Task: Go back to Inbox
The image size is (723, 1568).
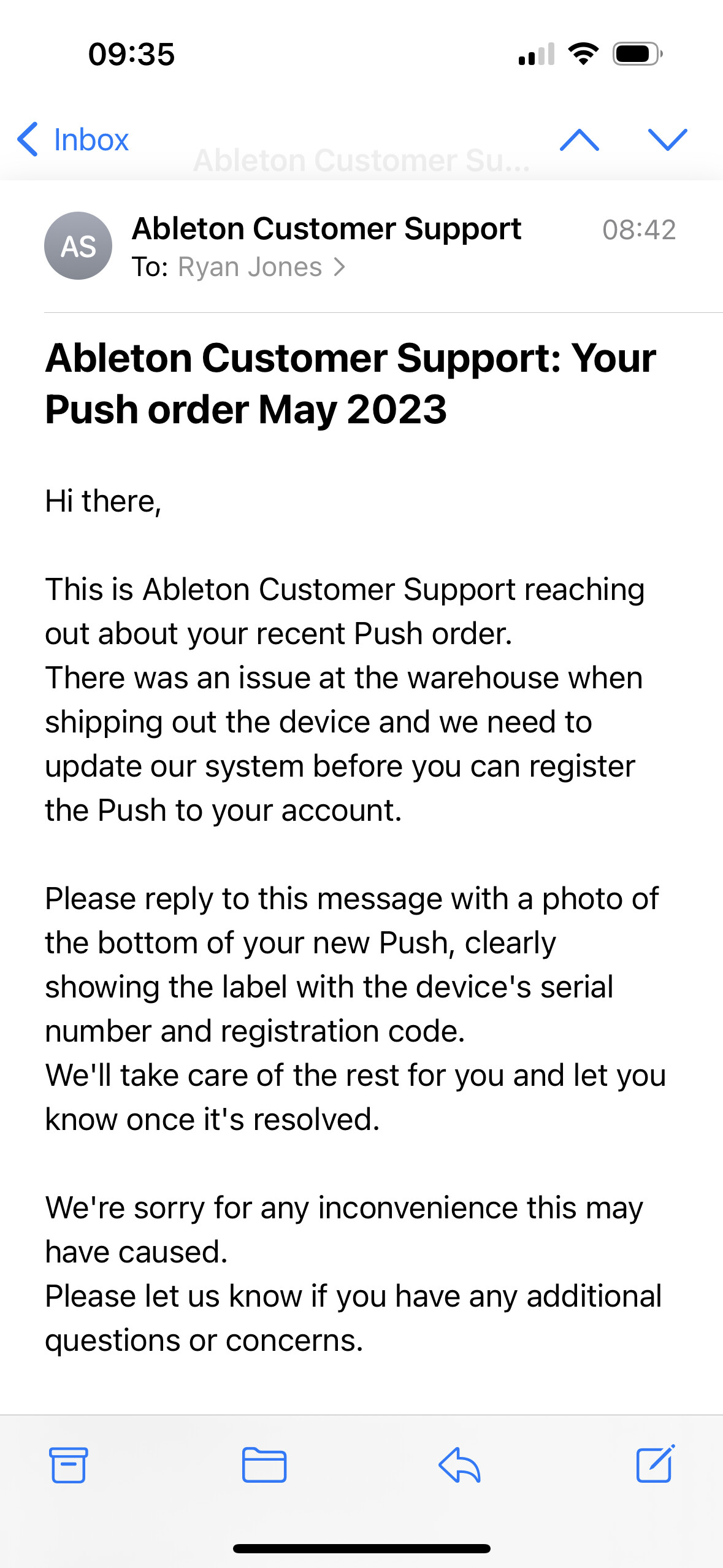Action: coord(91,140)
